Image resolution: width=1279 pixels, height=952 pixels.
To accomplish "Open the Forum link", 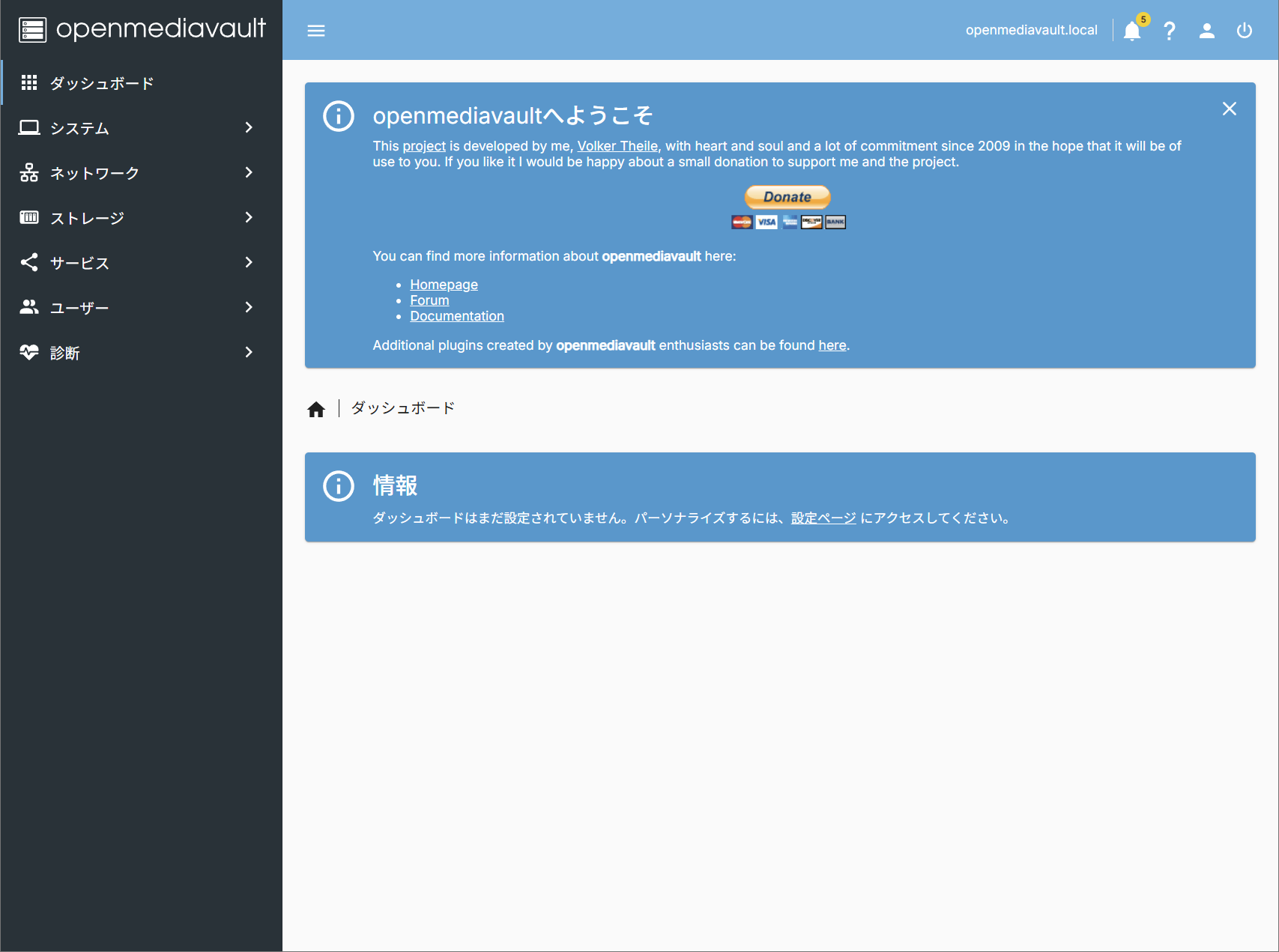I will click(x=429, y=300).
